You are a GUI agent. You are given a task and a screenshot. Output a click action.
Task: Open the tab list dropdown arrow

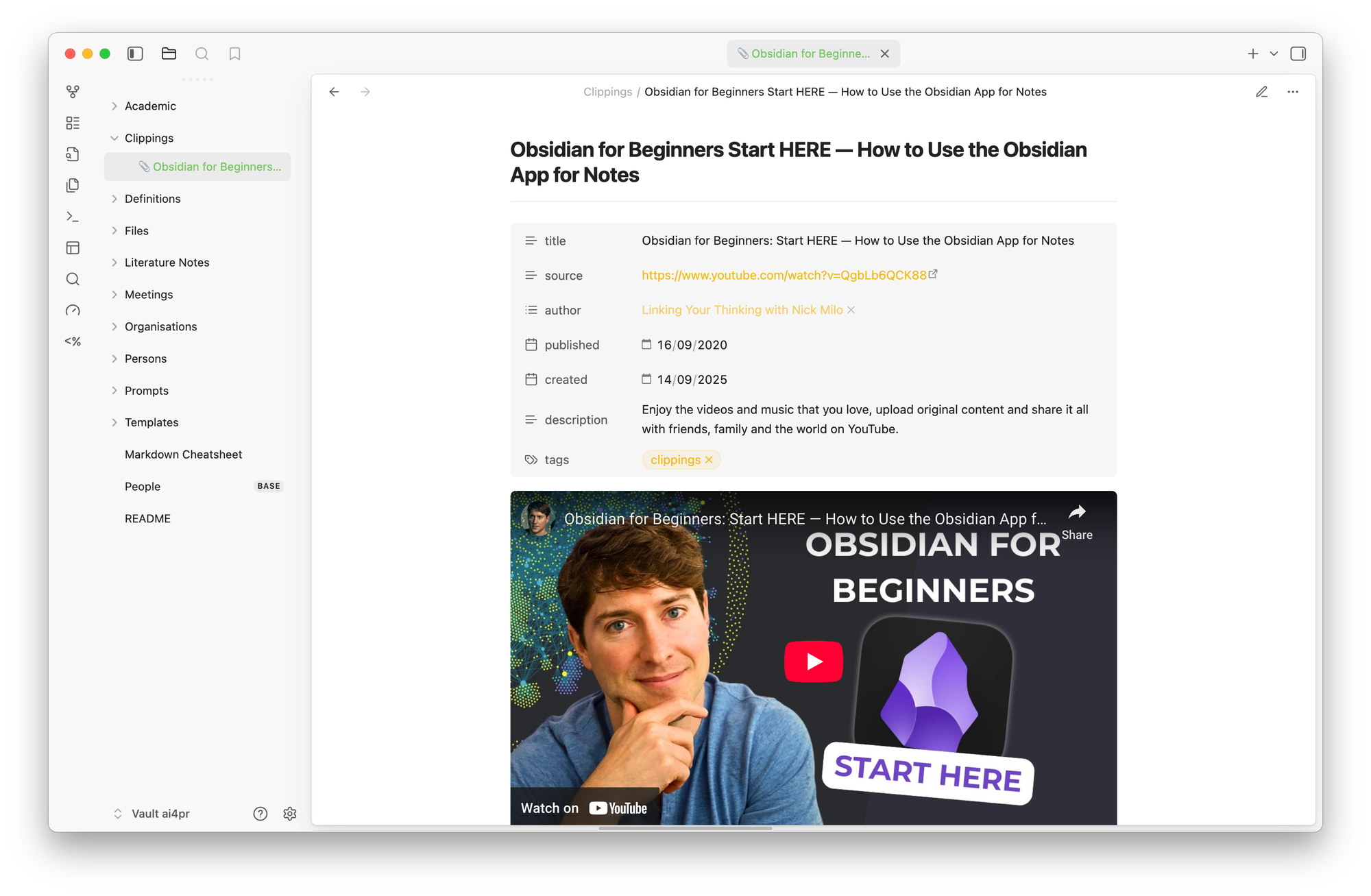pos(1274,53)
